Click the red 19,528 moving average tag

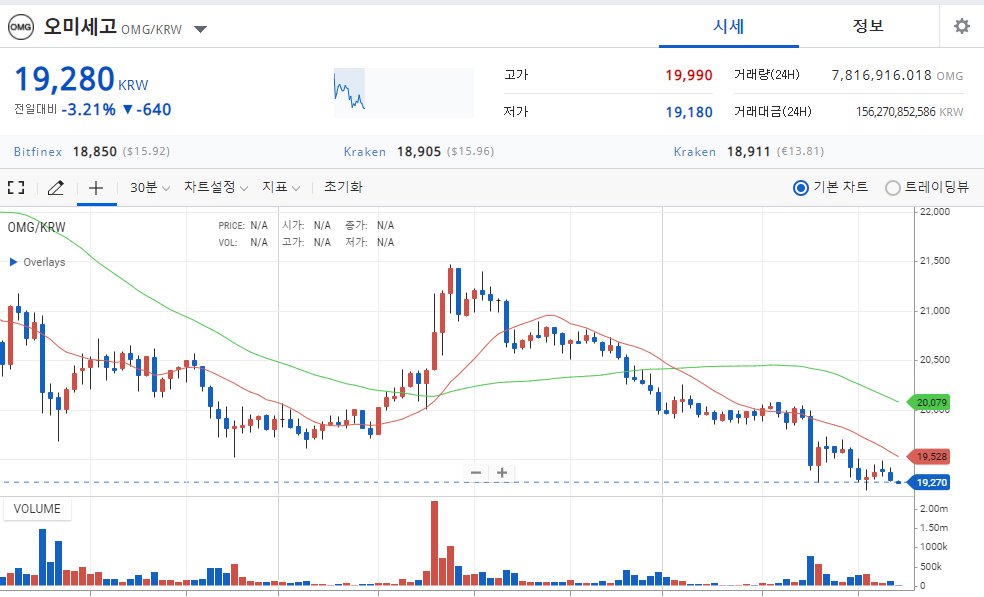click(930, 456)
